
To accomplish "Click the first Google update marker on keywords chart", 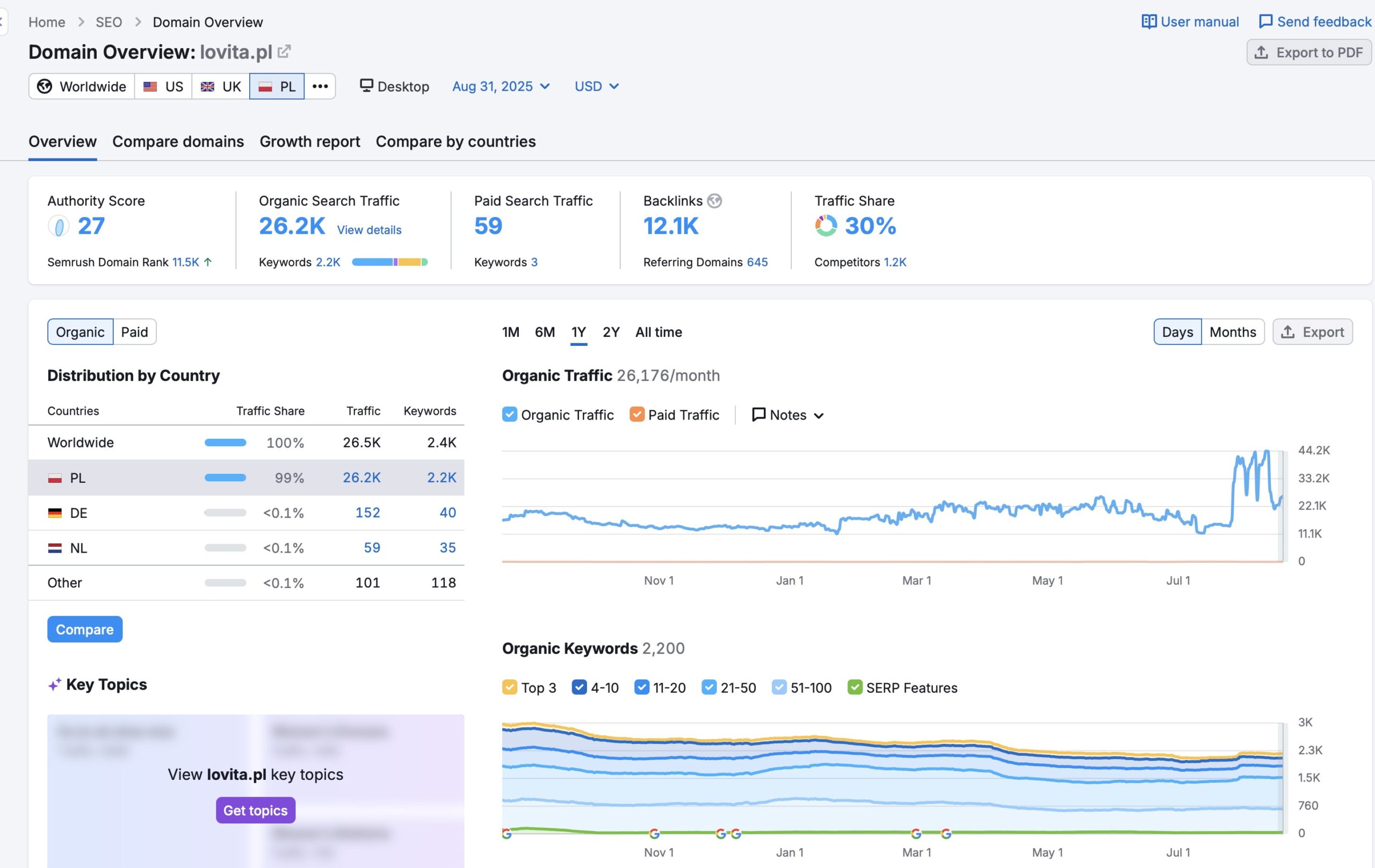I will (506, 834).
